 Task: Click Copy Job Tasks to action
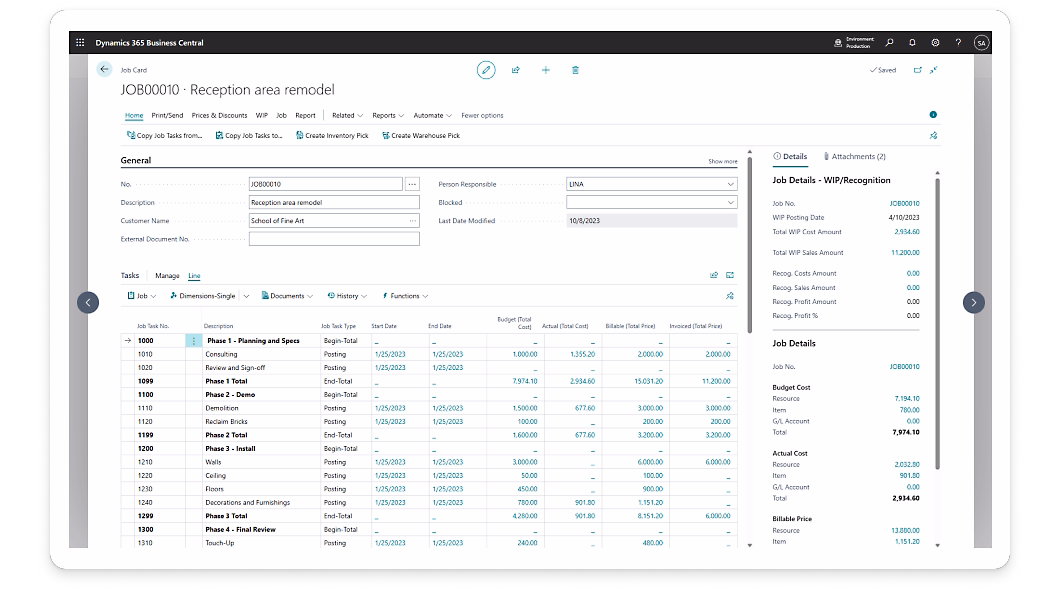(249, 136)
